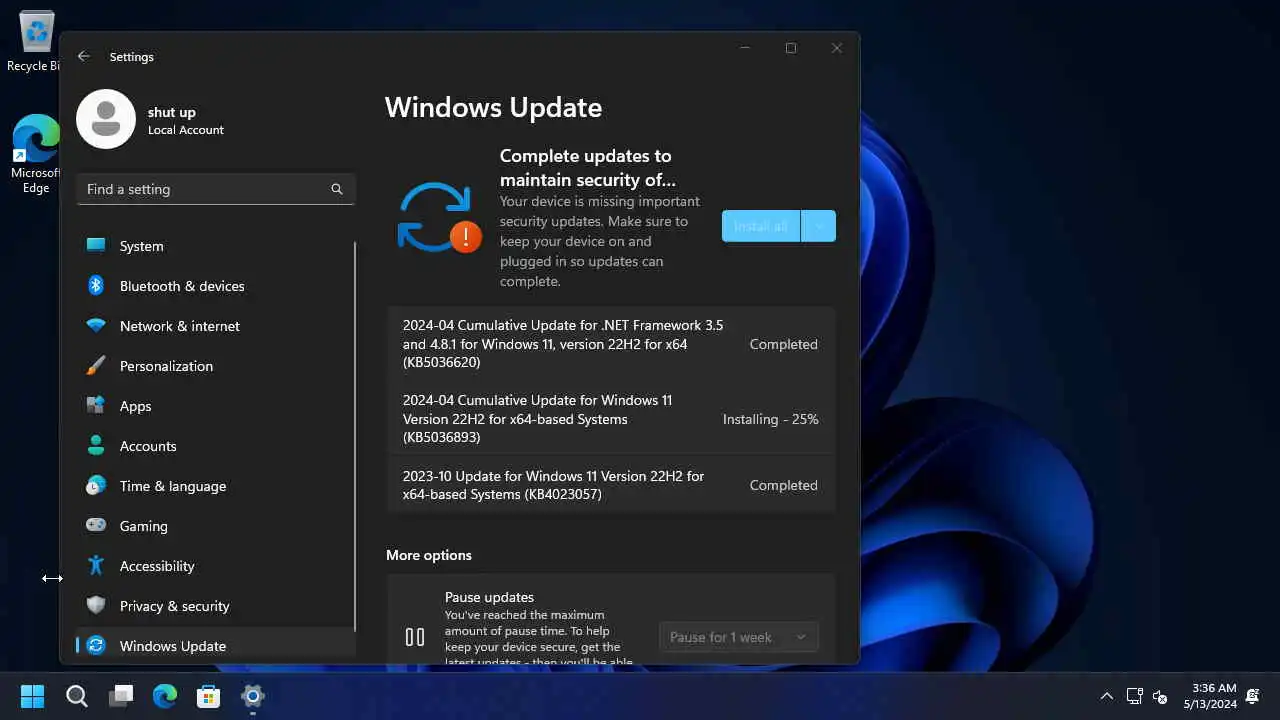Launch Edge from the taskbar
The image size is (1280, 720).
coord(165,696)
